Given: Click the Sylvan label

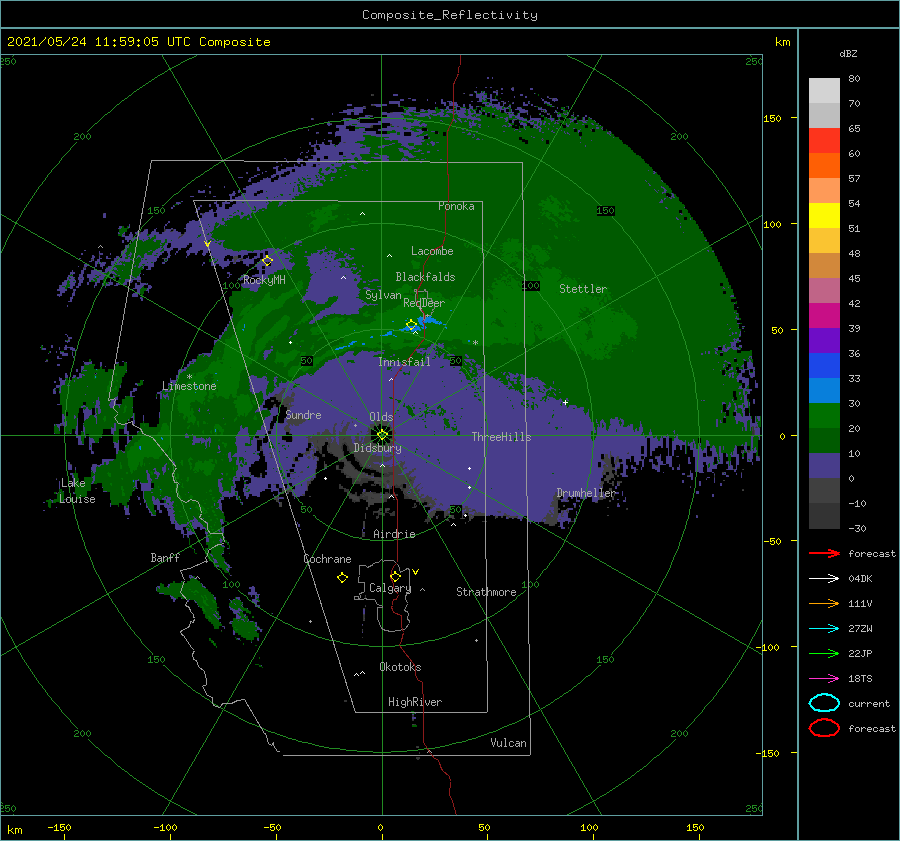Looking at the screenshot, I should click(383, 295).
